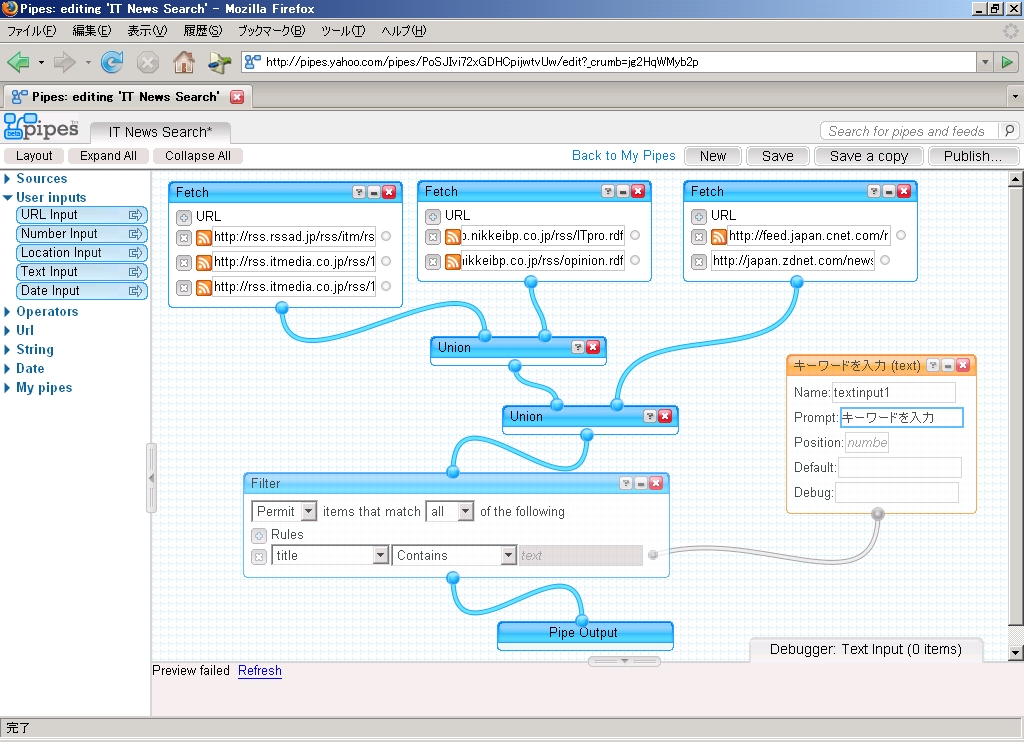Screen dimensions: 1024x742
Task: Remove the title rule in Filter module
Action: (258, 556)
